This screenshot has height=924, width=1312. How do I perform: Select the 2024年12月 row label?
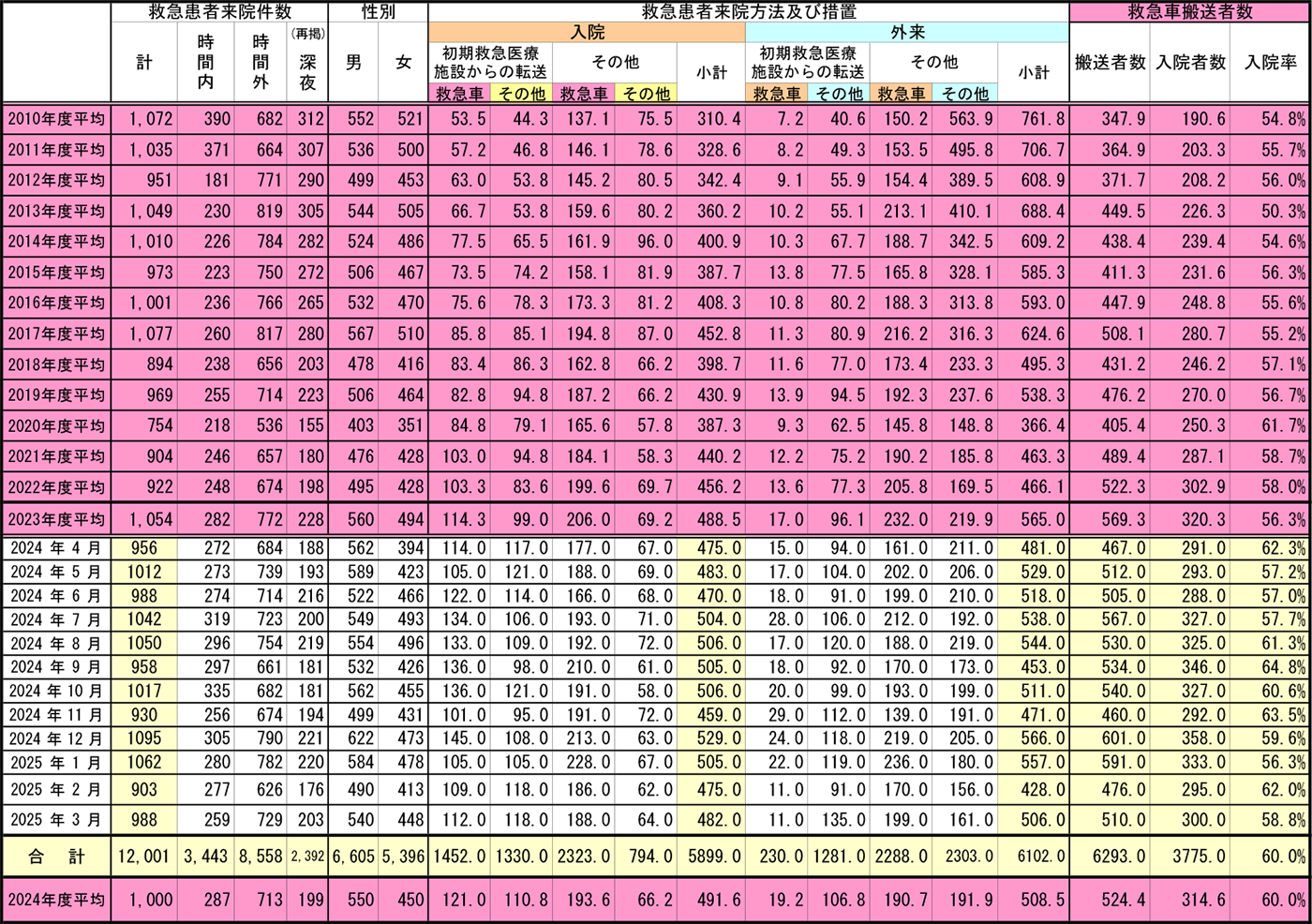click(56, 738)
